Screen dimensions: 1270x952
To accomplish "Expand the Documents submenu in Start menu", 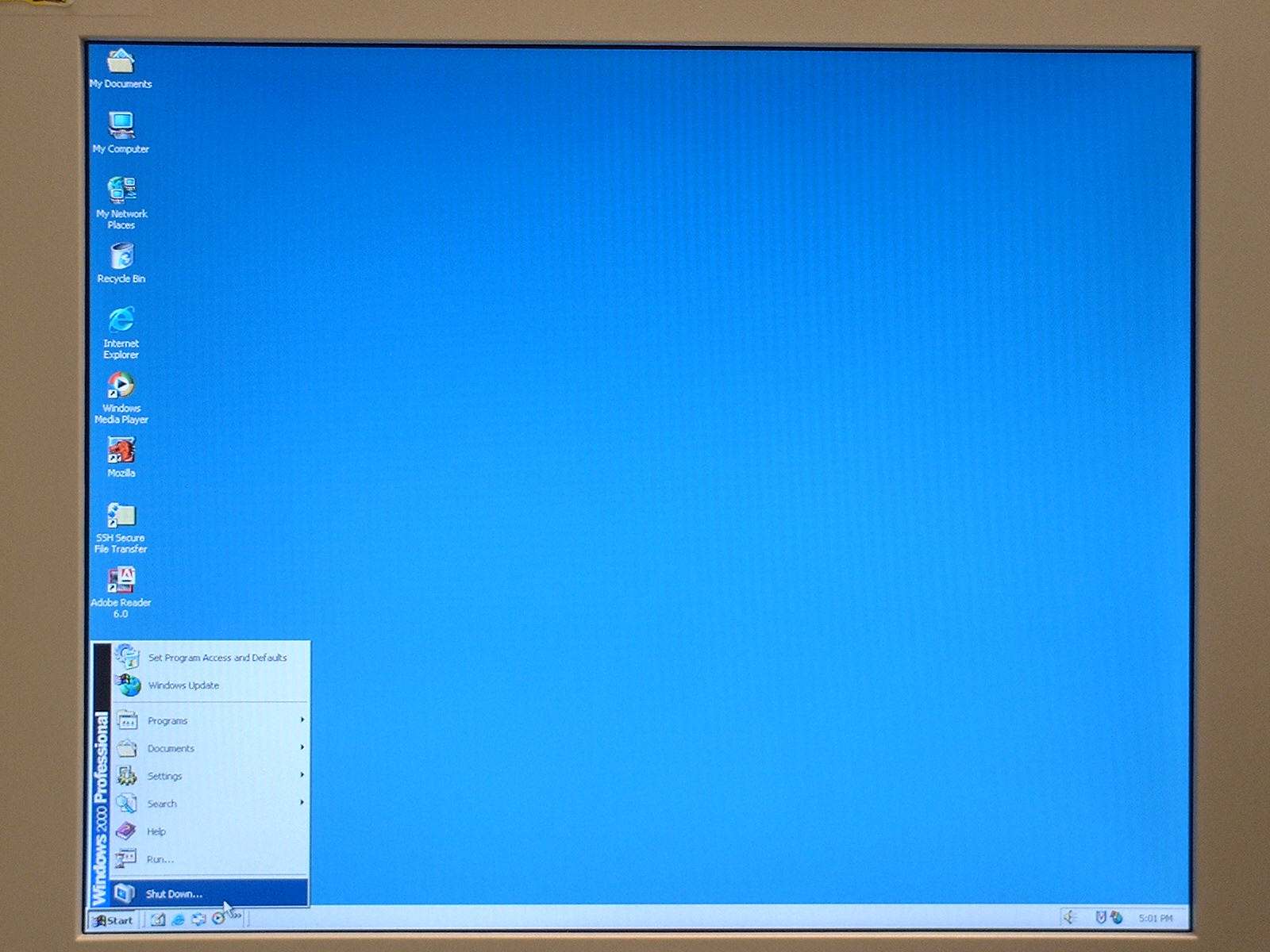I will point(170,749).
